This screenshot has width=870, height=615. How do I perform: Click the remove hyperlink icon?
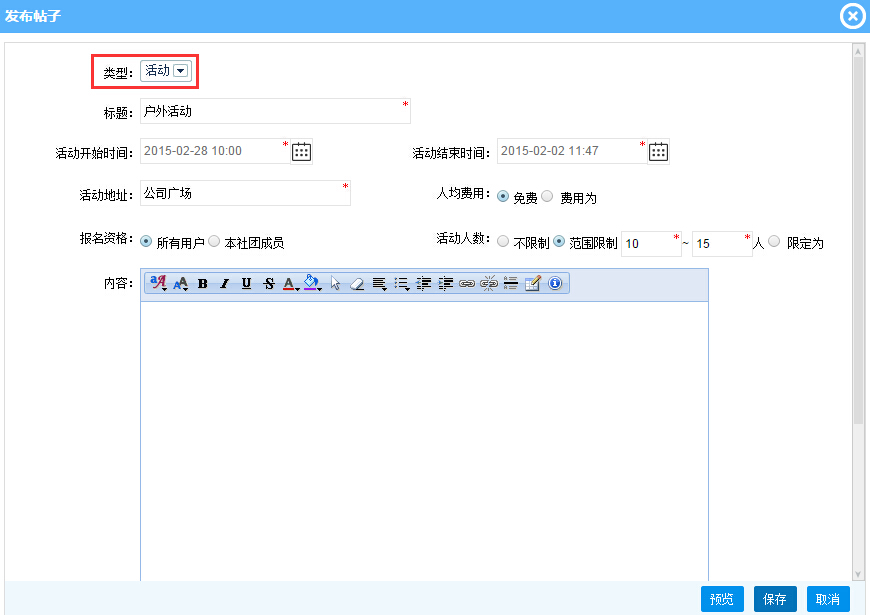[x=489, y=284]
